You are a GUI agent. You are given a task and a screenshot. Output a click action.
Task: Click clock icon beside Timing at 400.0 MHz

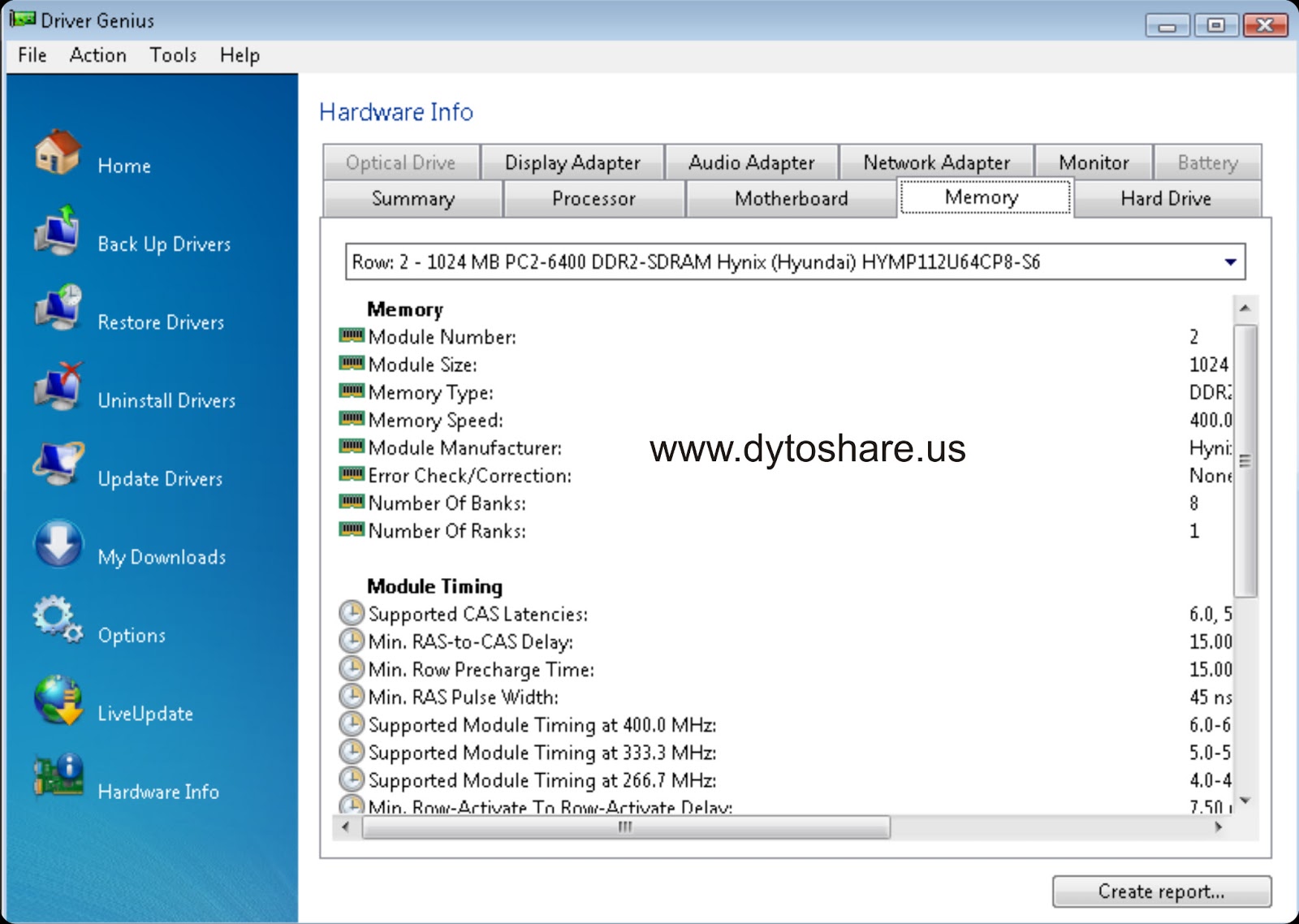(352, 723)
